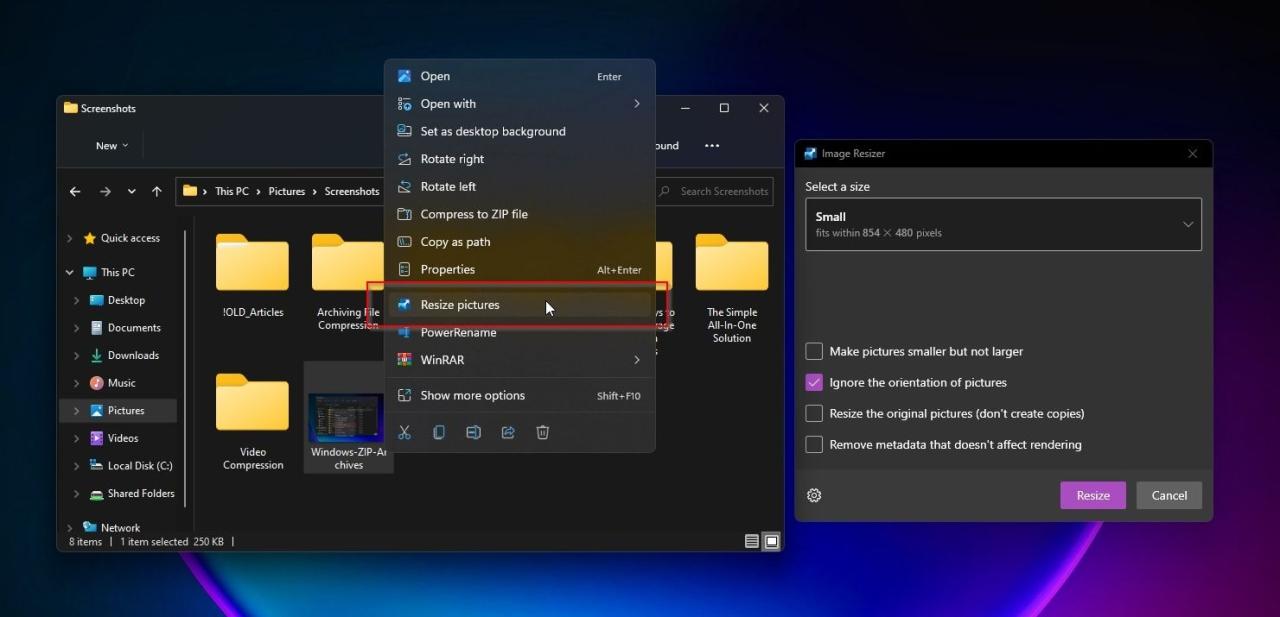Screen dimensions: 1280x617
Task: Choose Rotate right in the context menu
Action: pyautogui.click(x=520, y=159)
